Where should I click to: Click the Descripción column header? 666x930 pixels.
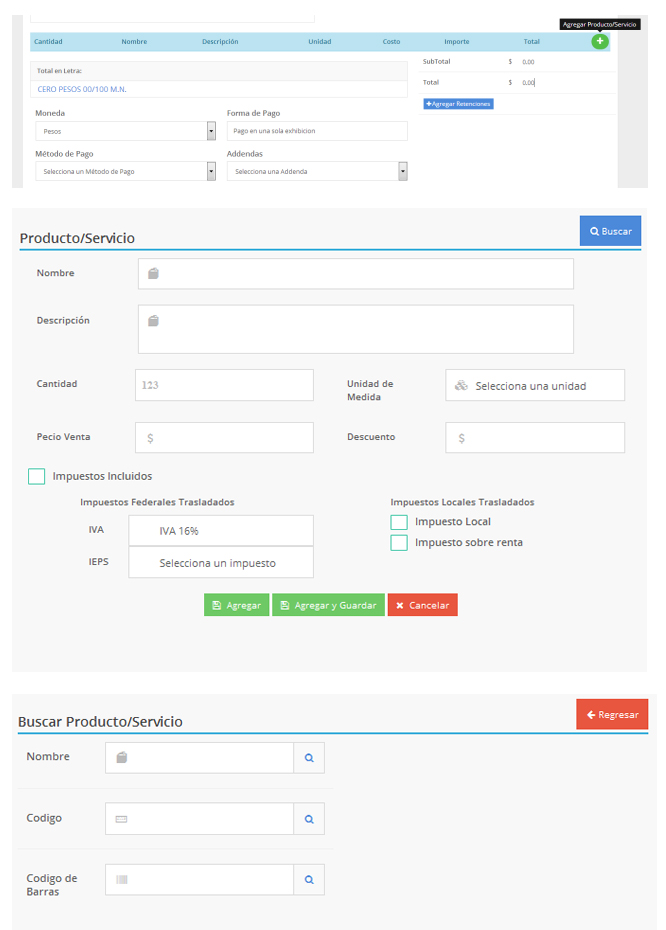tap(220, 42)
